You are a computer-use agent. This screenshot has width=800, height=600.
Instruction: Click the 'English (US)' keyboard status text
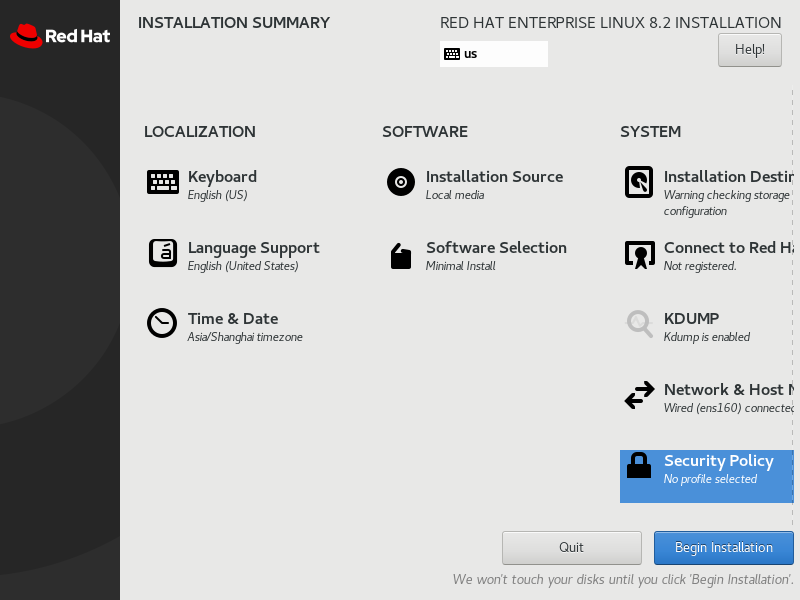[217, 195]
